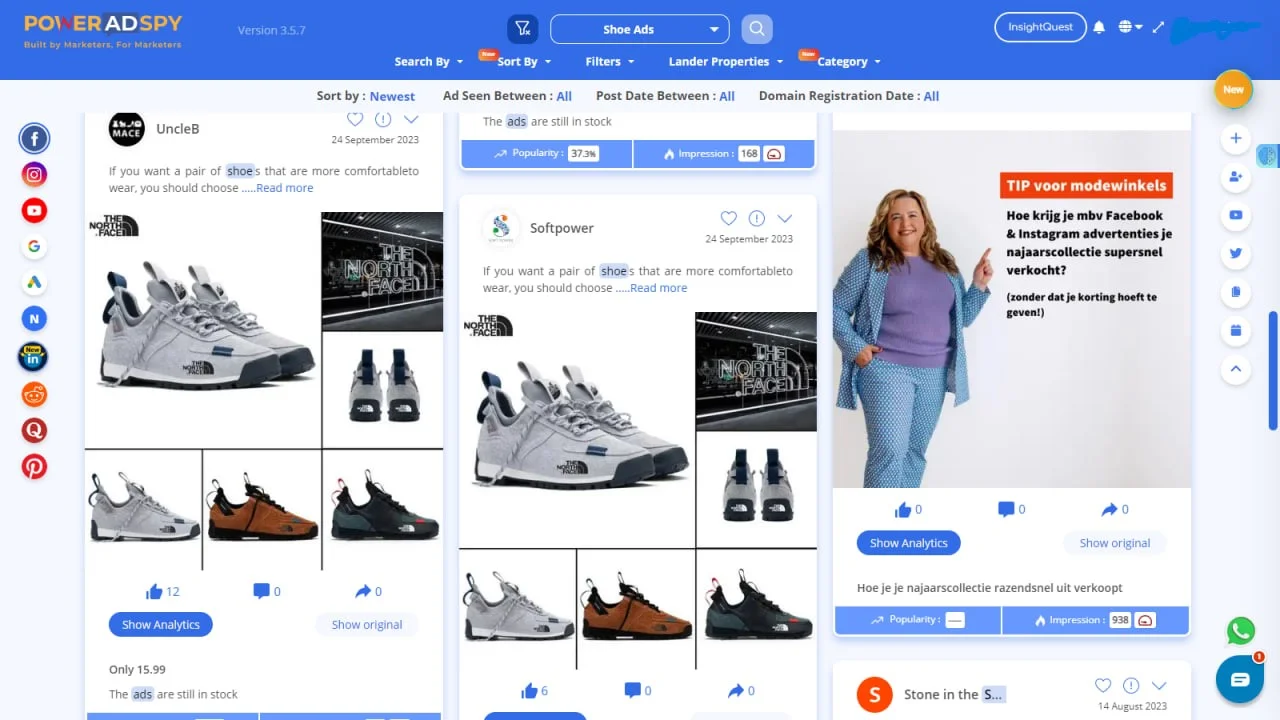Select the Google platform icon in sidebar

(x=35, y=247)
